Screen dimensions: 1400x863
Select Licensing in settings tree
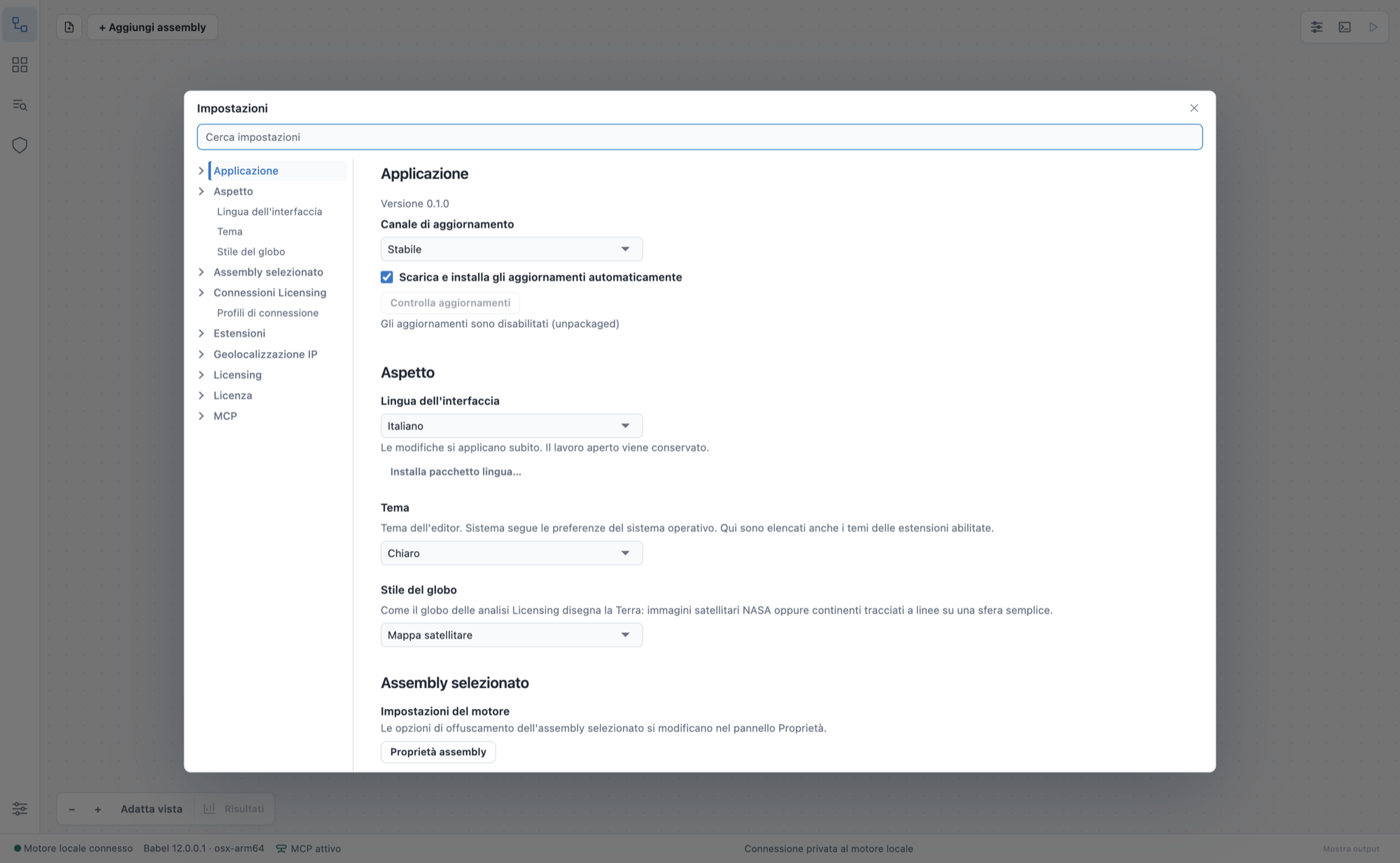[237, 374]
